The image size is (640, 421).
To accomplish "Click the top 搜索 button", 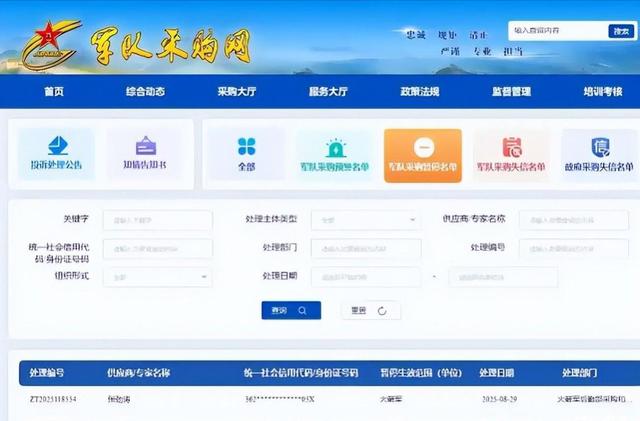I will [621, 31].
